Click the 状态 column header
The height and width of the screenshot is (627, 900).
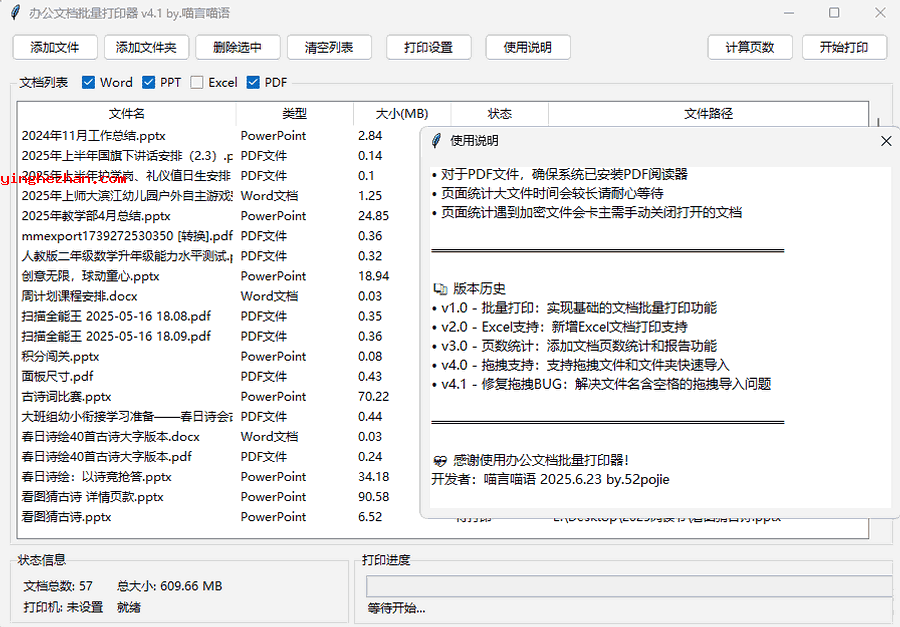point(499,114)
